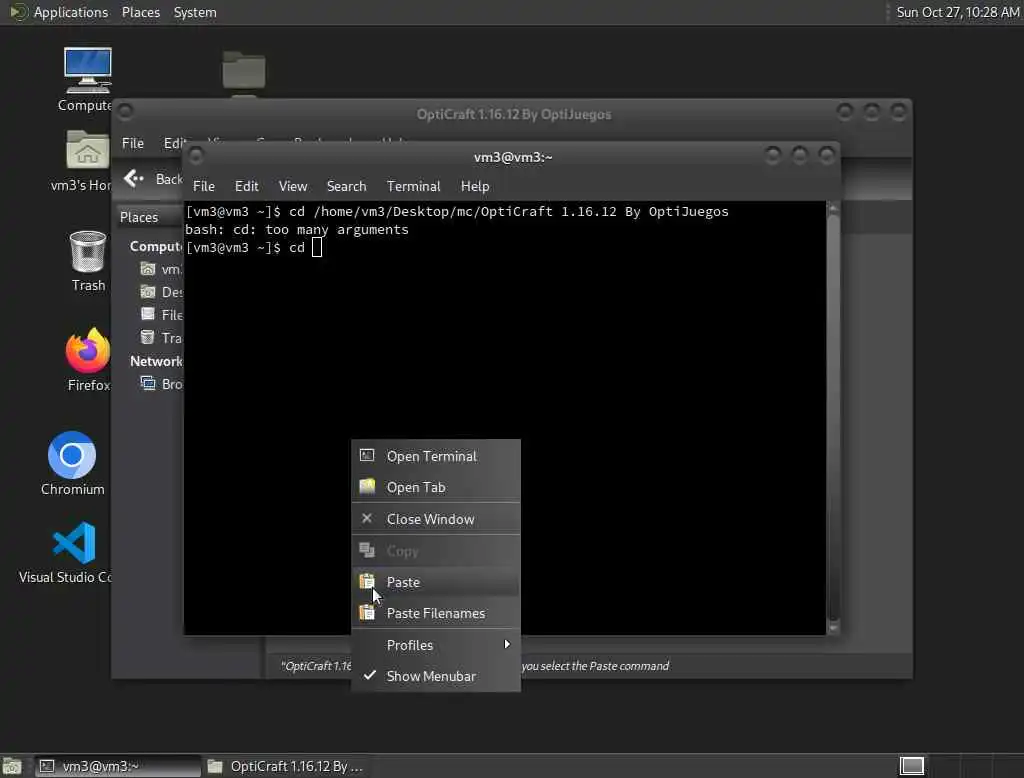The height and width of the screenshot is (778, 1024).
Task: Open Profiles entry in context menu
Action: pos(436,645)
